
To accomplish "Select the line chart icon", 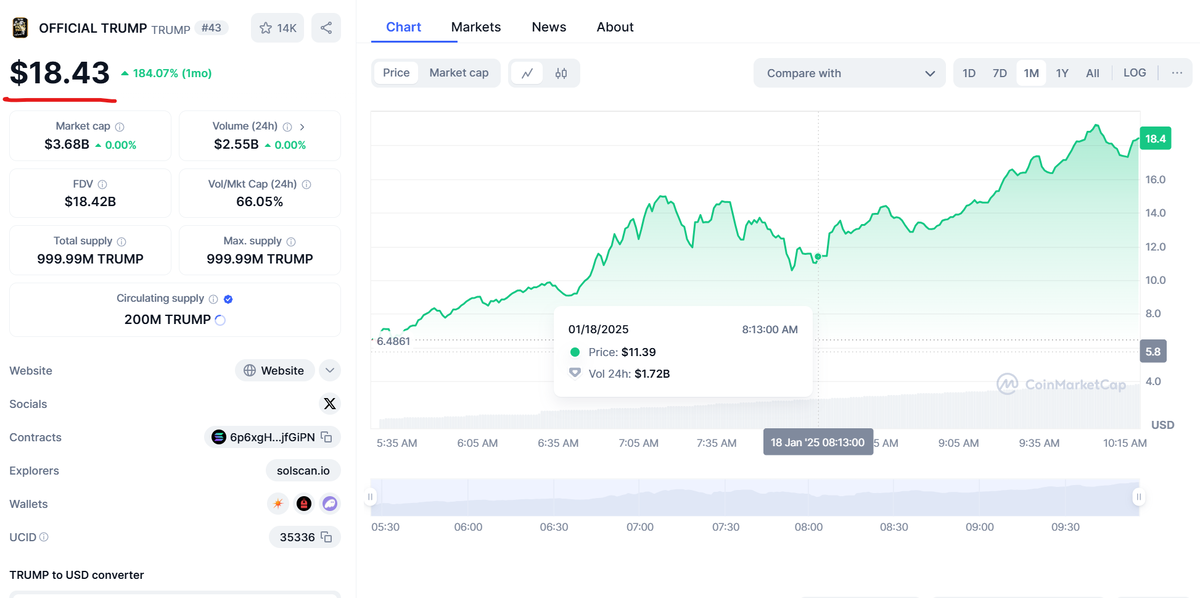I will (527, 73).
